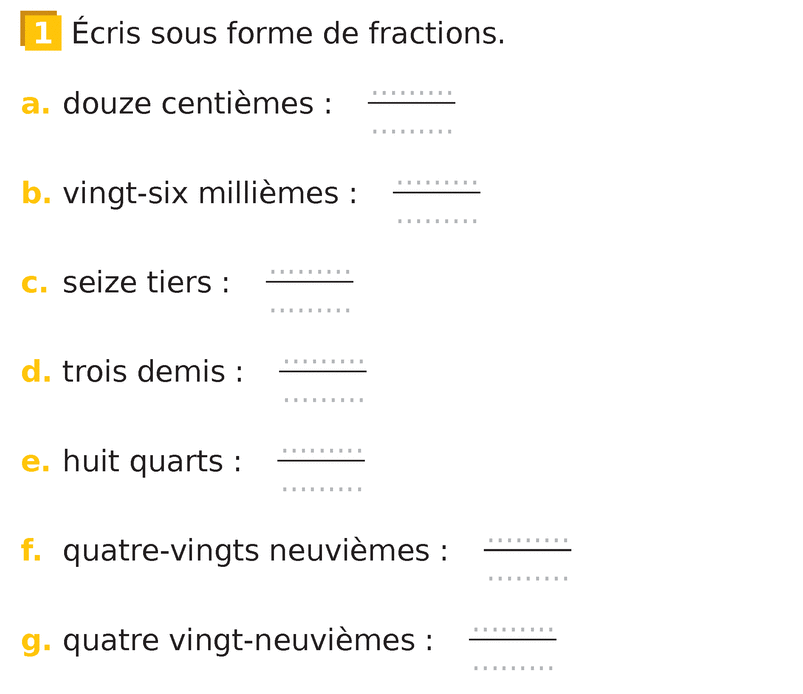Screen dimensions: 803x694
Task: Click the instruction 'Écris sous forme de fractions'
Action: click(288, 33)
